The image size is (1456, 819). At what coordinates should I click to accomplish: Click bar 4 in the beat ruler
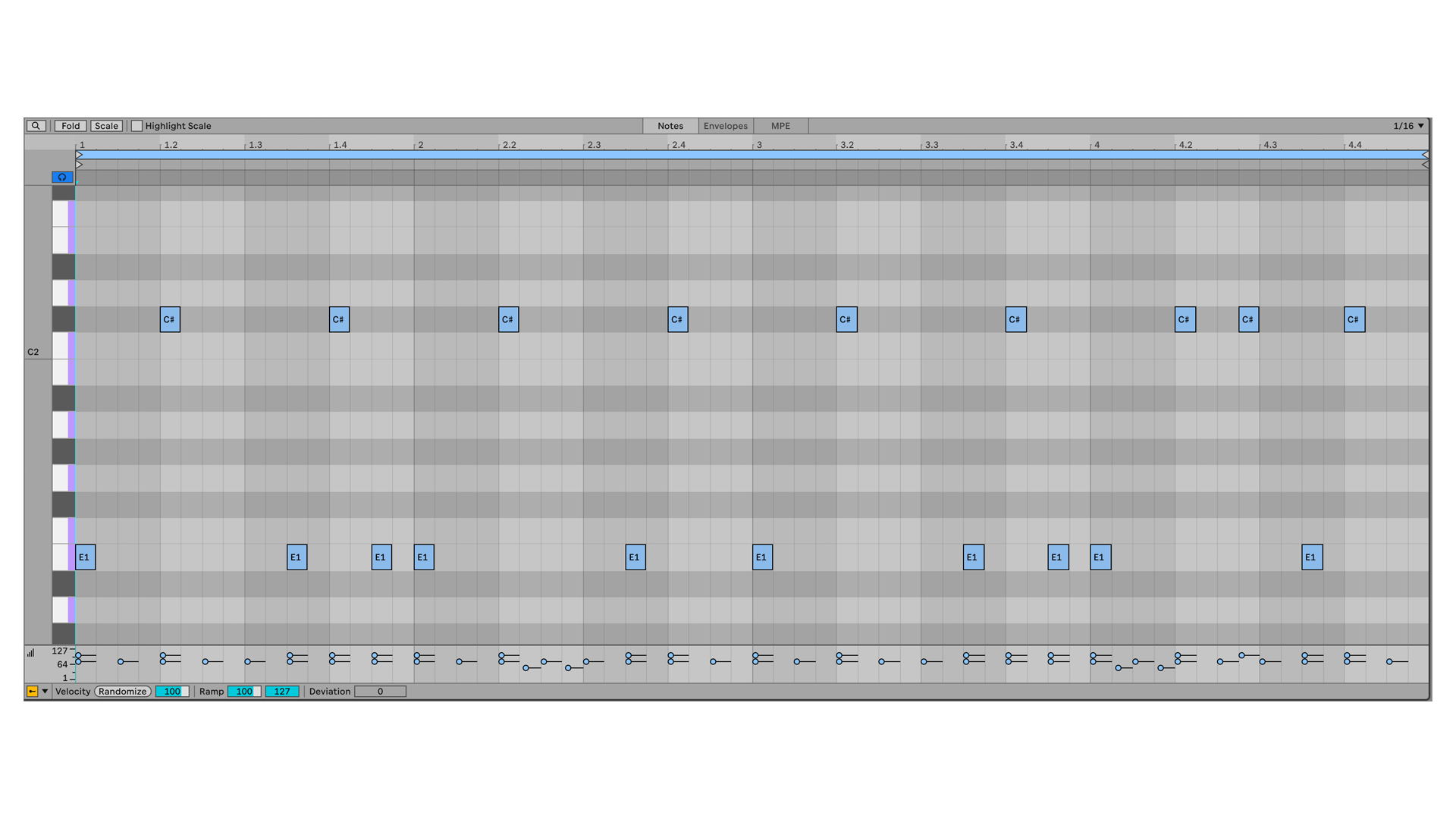[x=1097, y=145]
